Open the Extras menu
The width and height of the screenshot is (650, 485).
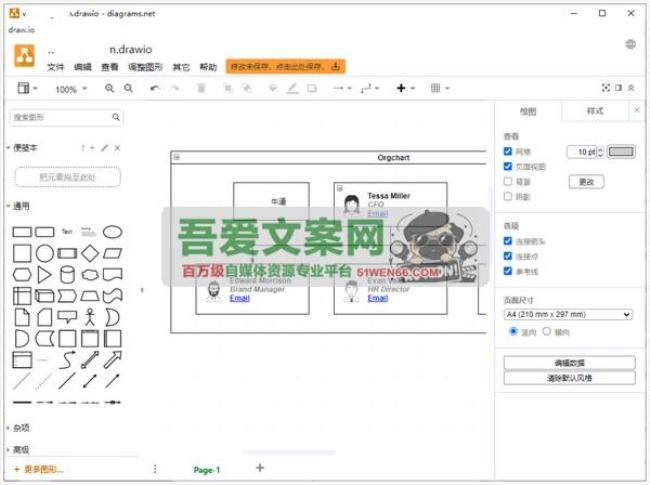click(x=181, y=67)
